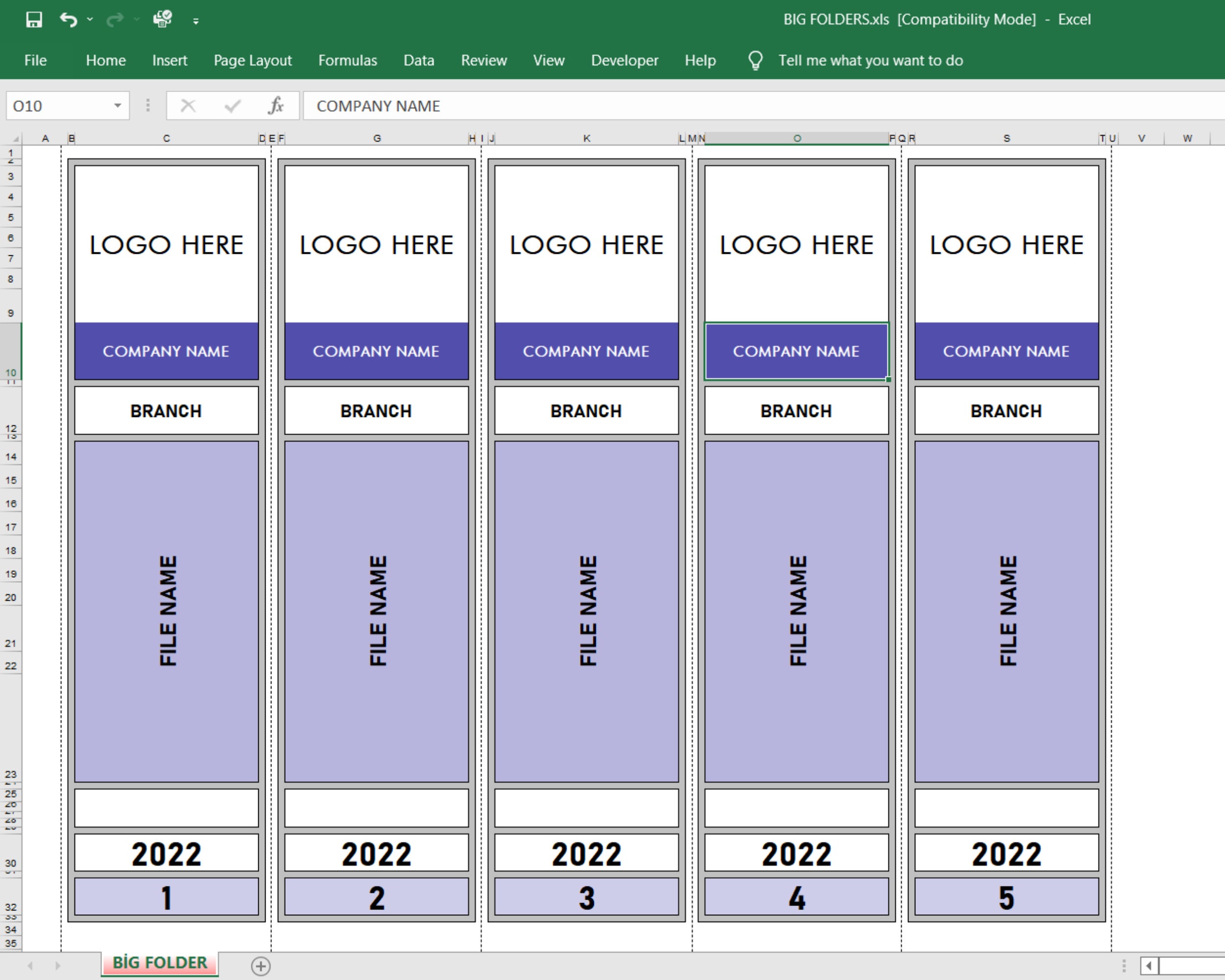
Task: Click COMPANY NAME cell in column S
Action: click(x=1006, y=351)
